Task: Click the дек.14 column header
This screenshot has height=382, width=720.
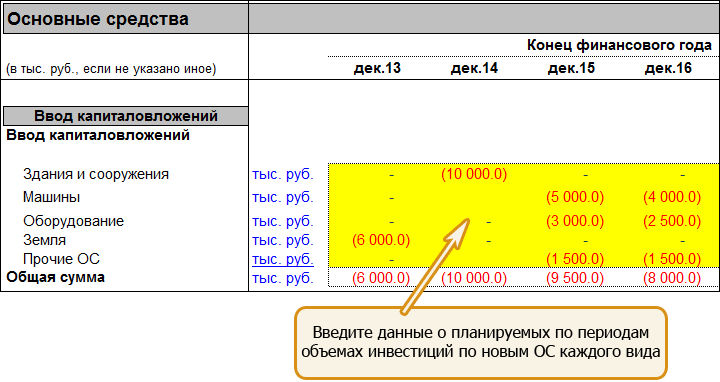Action: (474, 68)
